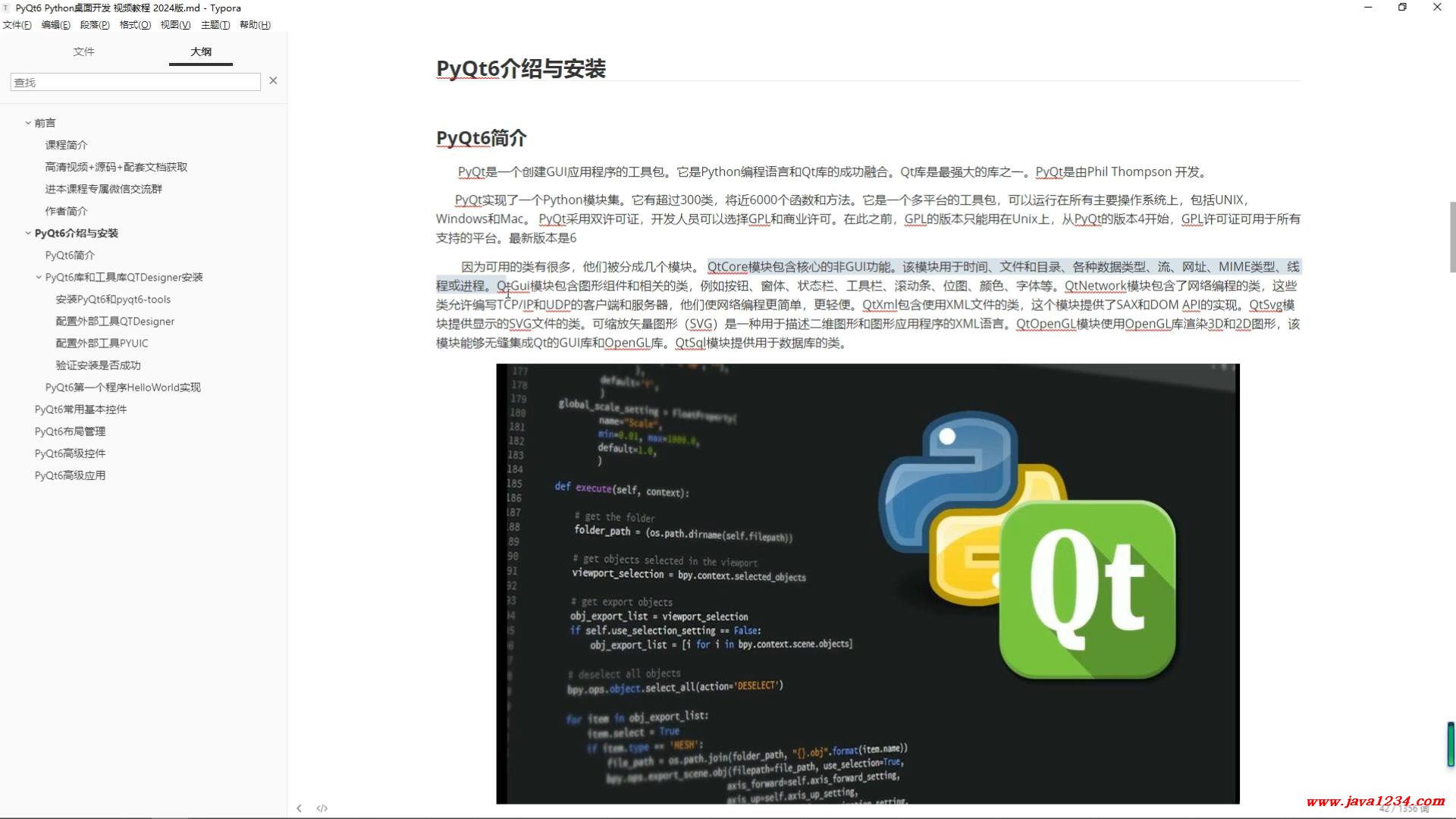
Task: Switch to the 大纲 sidebar tab
Action: click(201, 52)
